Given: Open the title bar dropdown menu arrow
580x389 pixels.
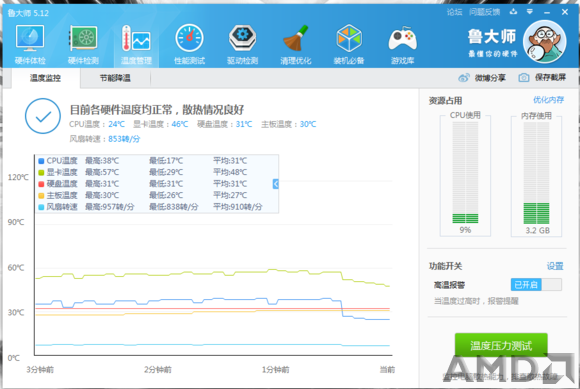Looking at the screenshot, I should point(530,12).
